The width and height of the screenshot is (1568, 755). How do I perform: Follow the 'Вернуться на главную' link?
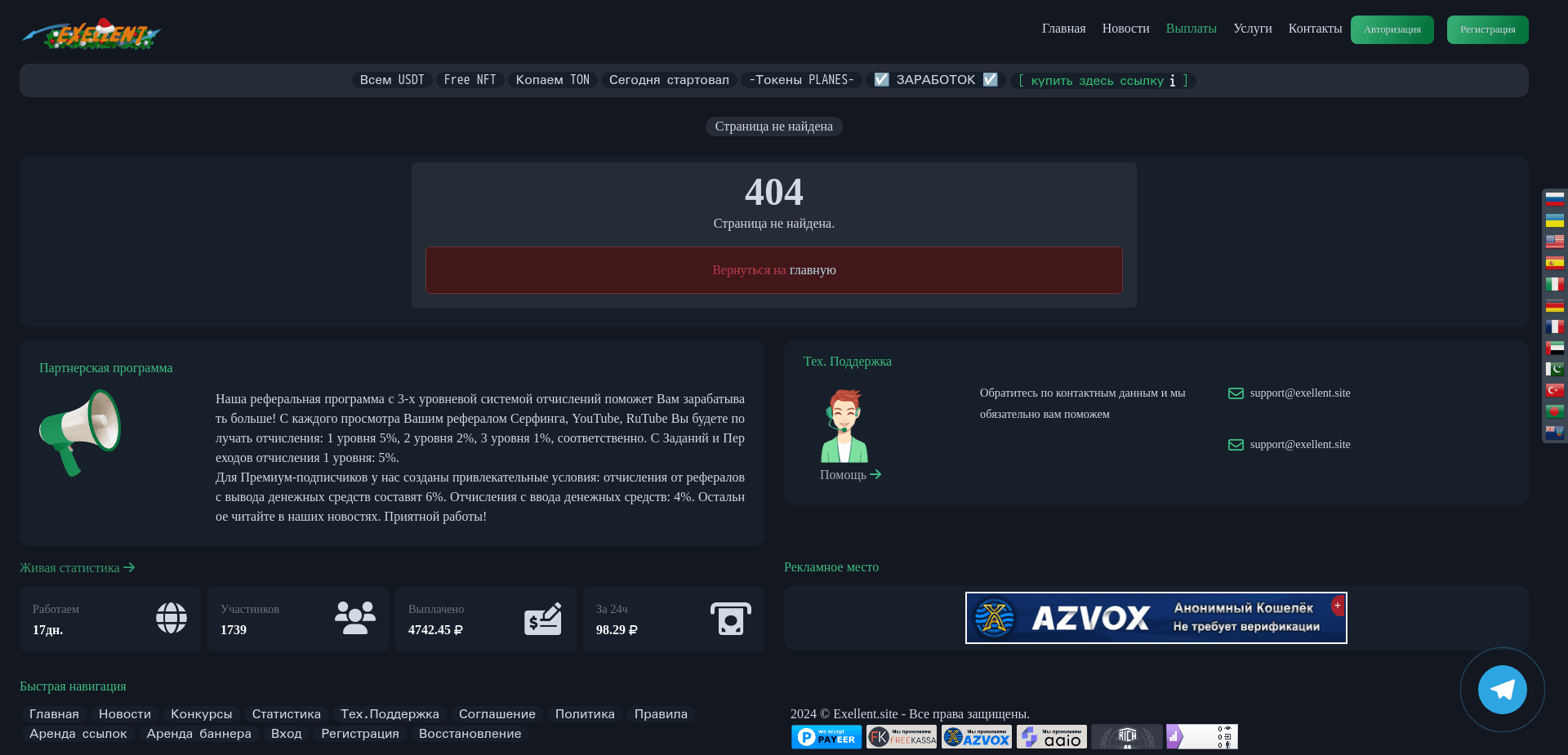(x=773, y=269)
